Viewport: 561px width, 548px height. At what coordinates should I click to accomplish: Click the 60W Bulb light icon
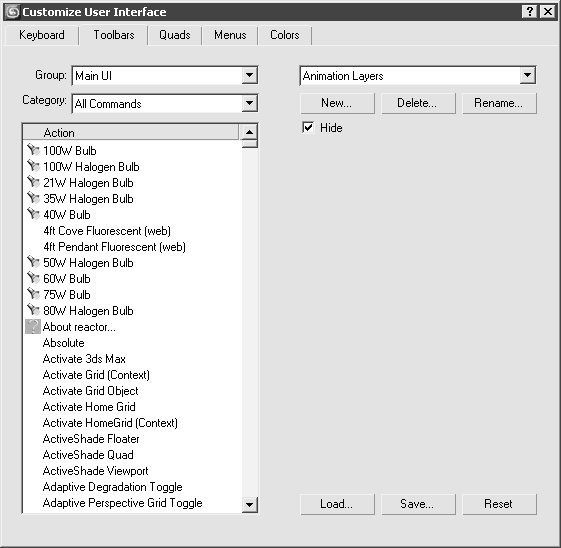click(33, 278)
